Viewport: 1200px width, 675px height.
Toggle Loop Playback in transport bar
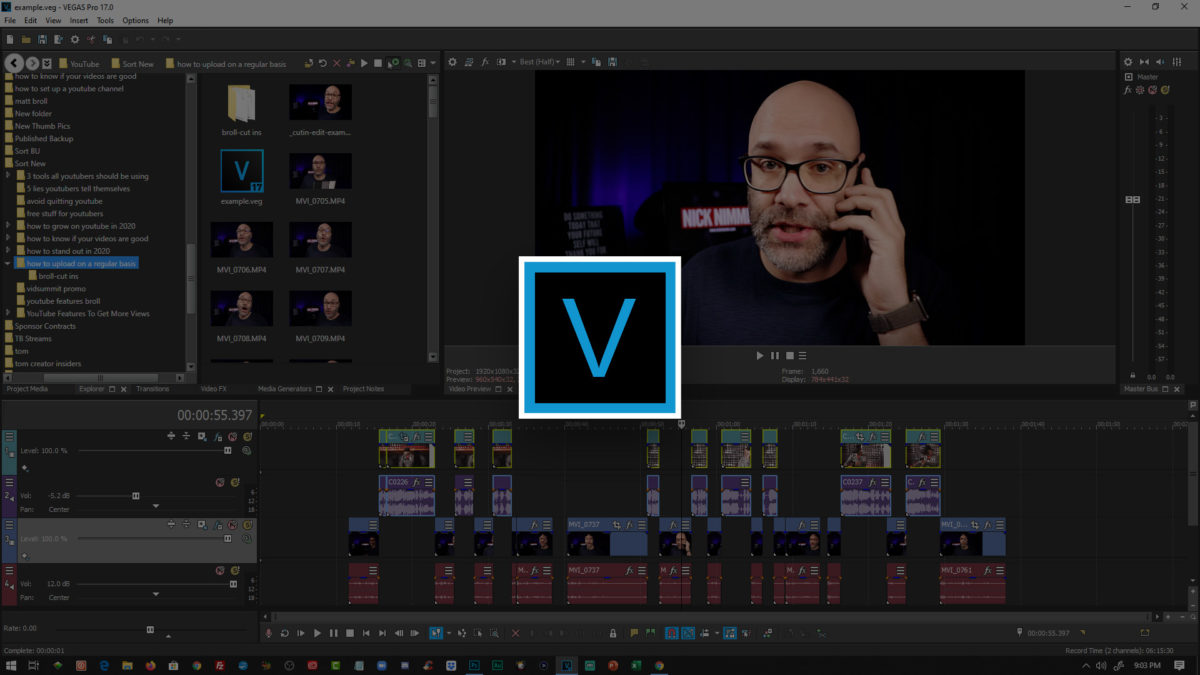coord(285,633)
